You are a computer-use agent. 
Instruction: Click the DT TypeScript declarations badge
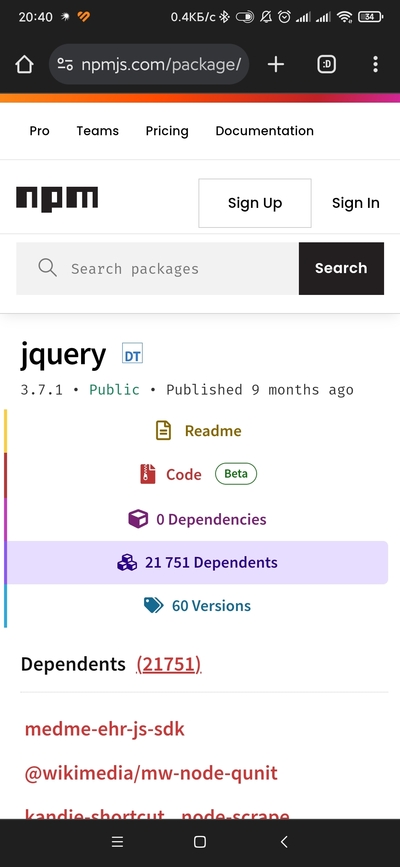(x=132, y=354)
